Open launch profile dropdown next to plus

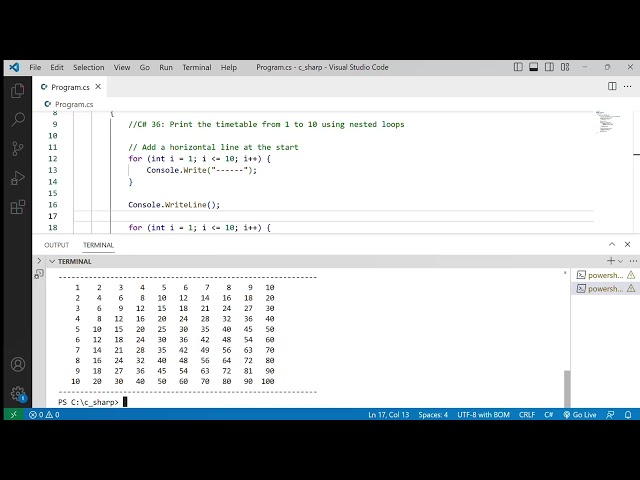[620, 261]
